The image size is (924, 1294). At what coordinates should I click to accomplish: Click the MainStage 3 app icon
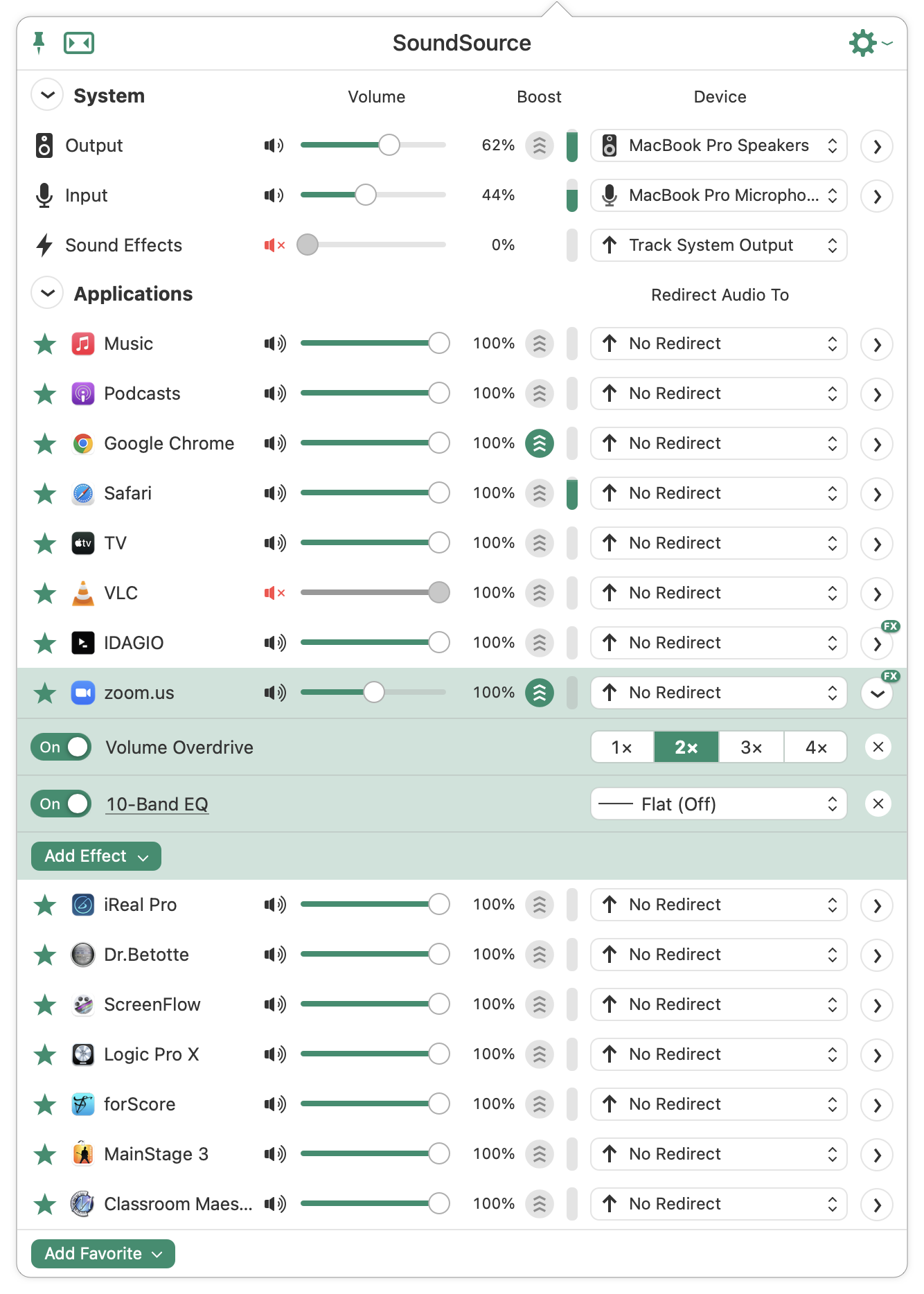[x=83, y=1154]
